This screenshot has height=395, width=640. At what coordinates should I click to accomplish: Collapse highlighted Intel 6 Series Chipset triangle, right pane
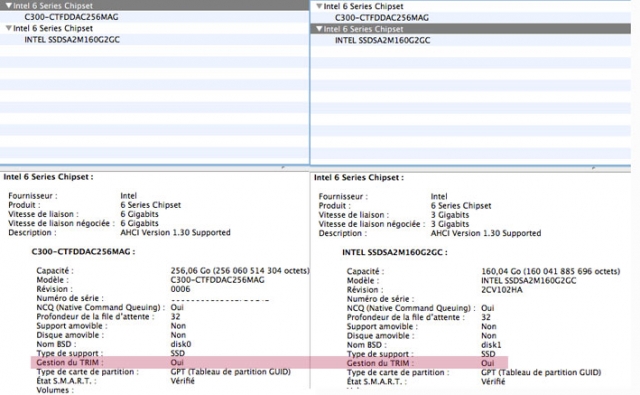click(x=319, y=29)
